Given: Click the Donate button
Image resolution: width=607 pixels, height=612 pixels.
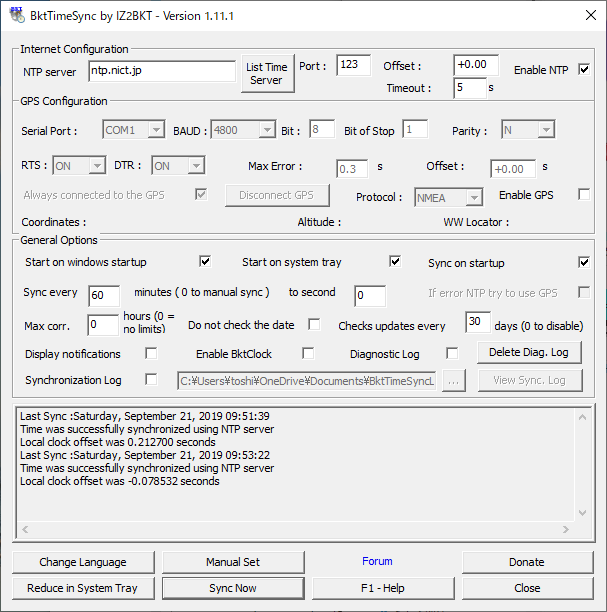Looking at the screenshot, I should [527, 562].
